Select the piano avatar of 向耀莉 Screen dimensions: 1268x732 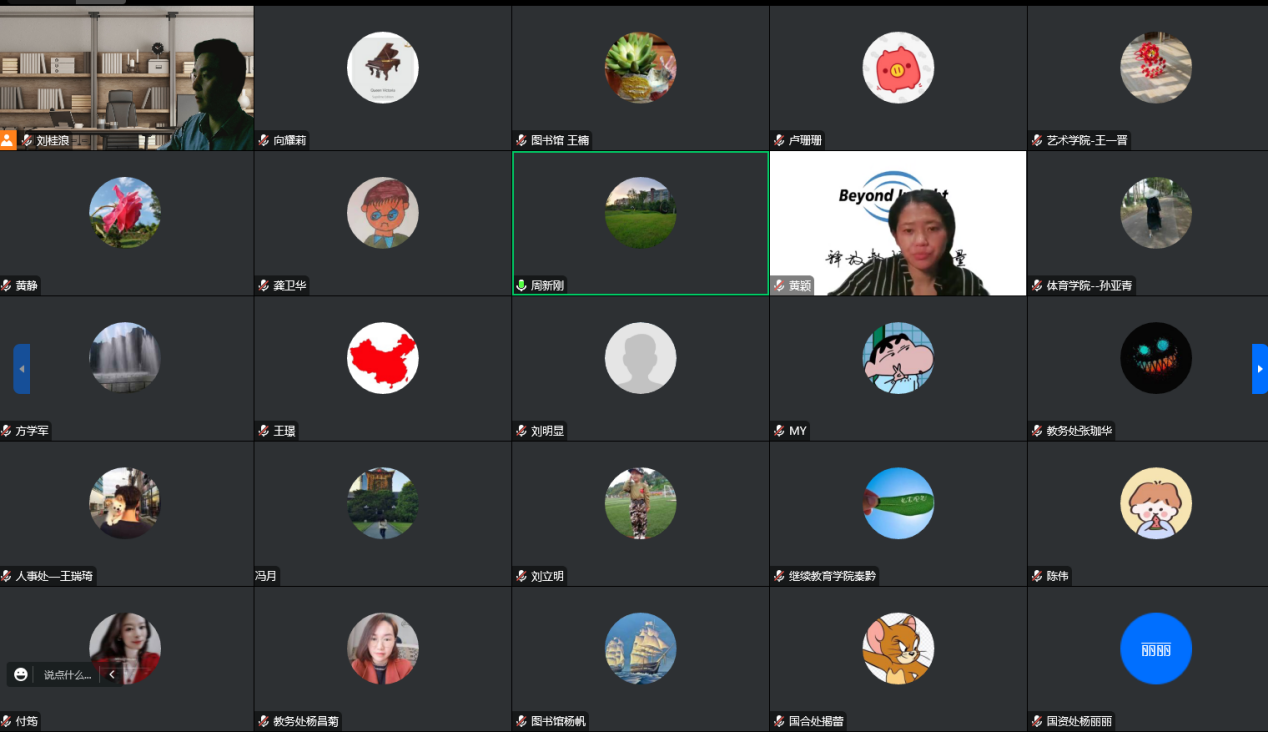tap(382, 68)
